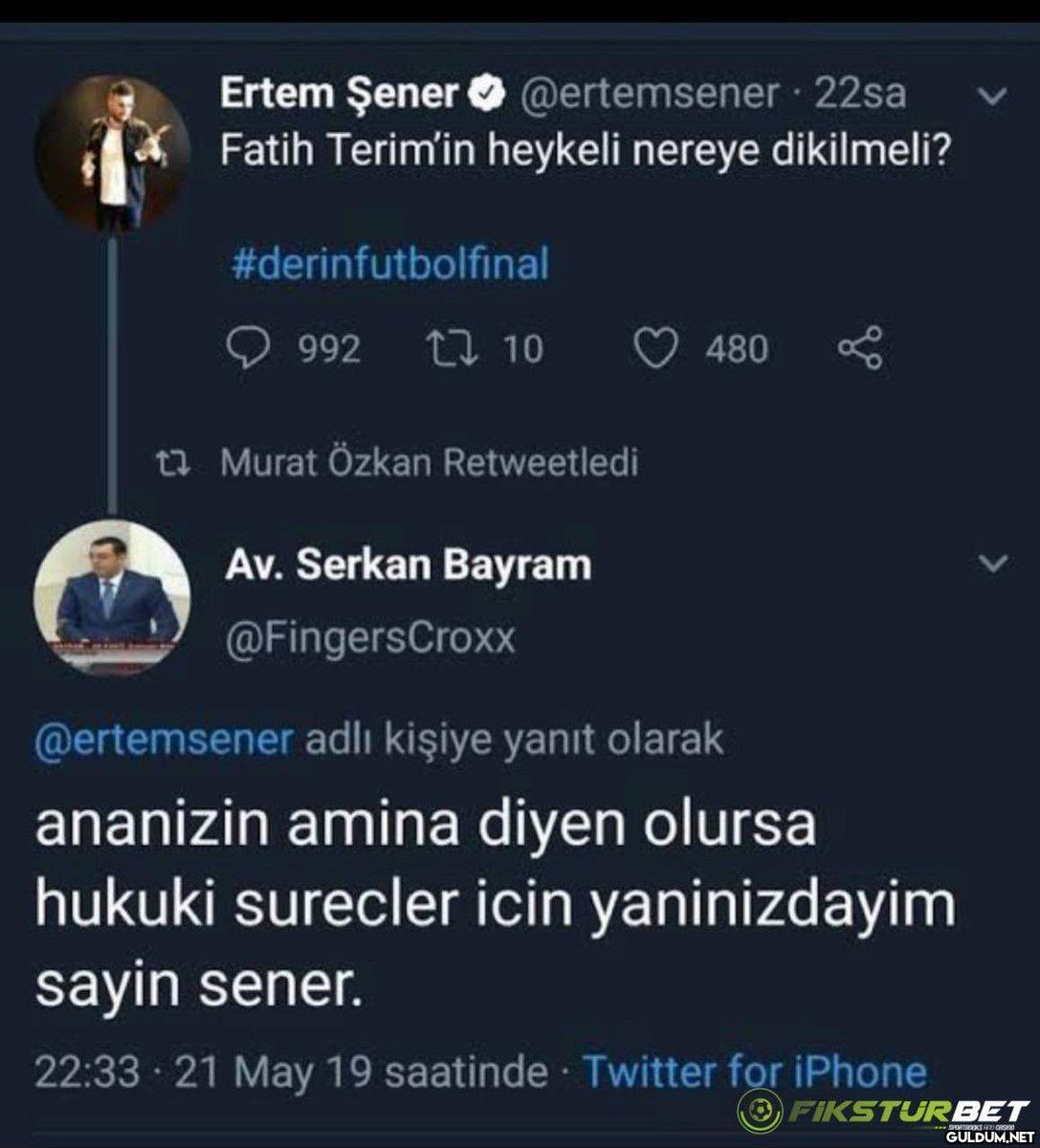1040x1148 pixels.
Task: Like the tweet via the heart icon
Action: click(656, 349)
